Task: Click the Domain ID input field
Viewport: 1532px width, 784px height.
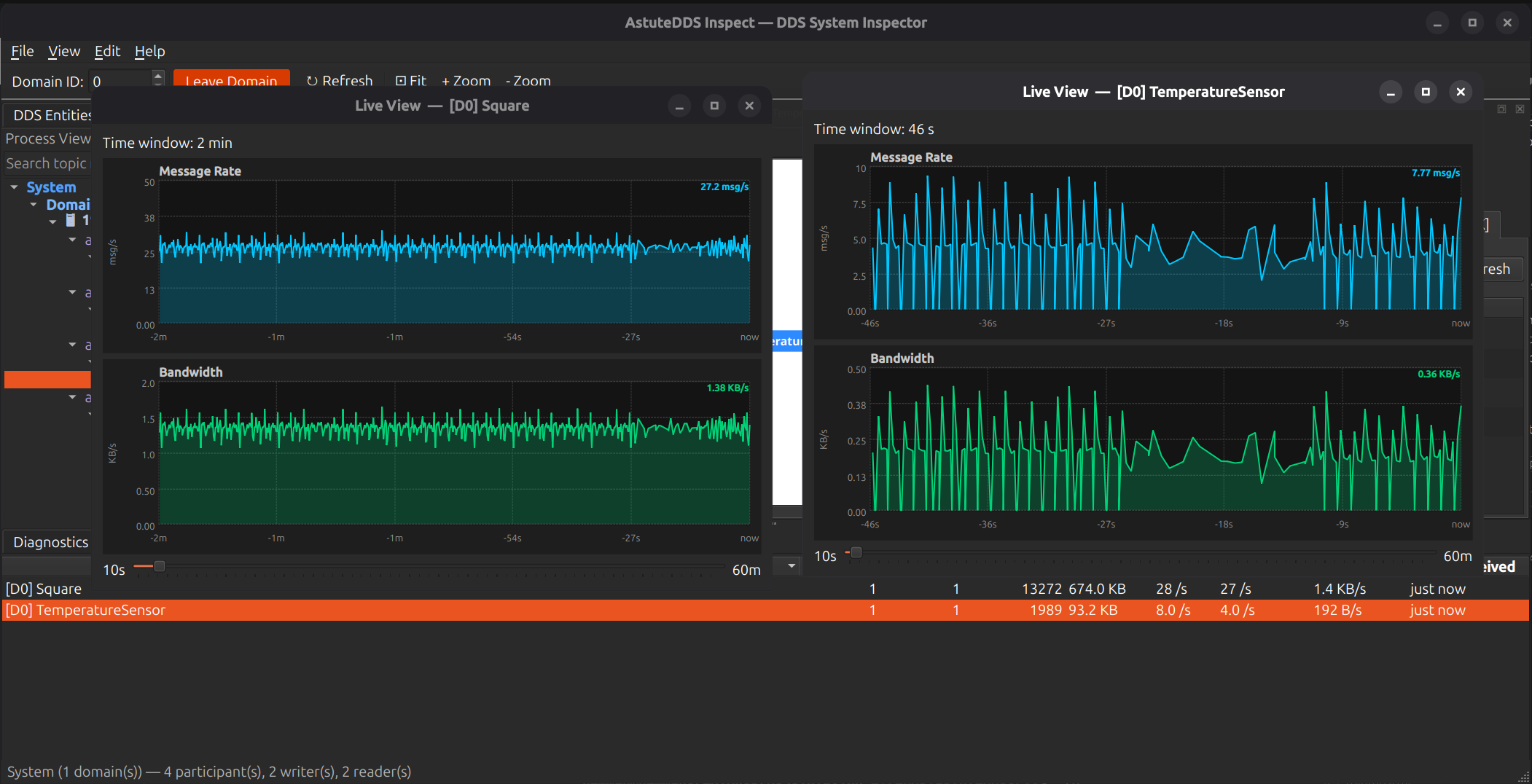Action: (x=121, y=81)
